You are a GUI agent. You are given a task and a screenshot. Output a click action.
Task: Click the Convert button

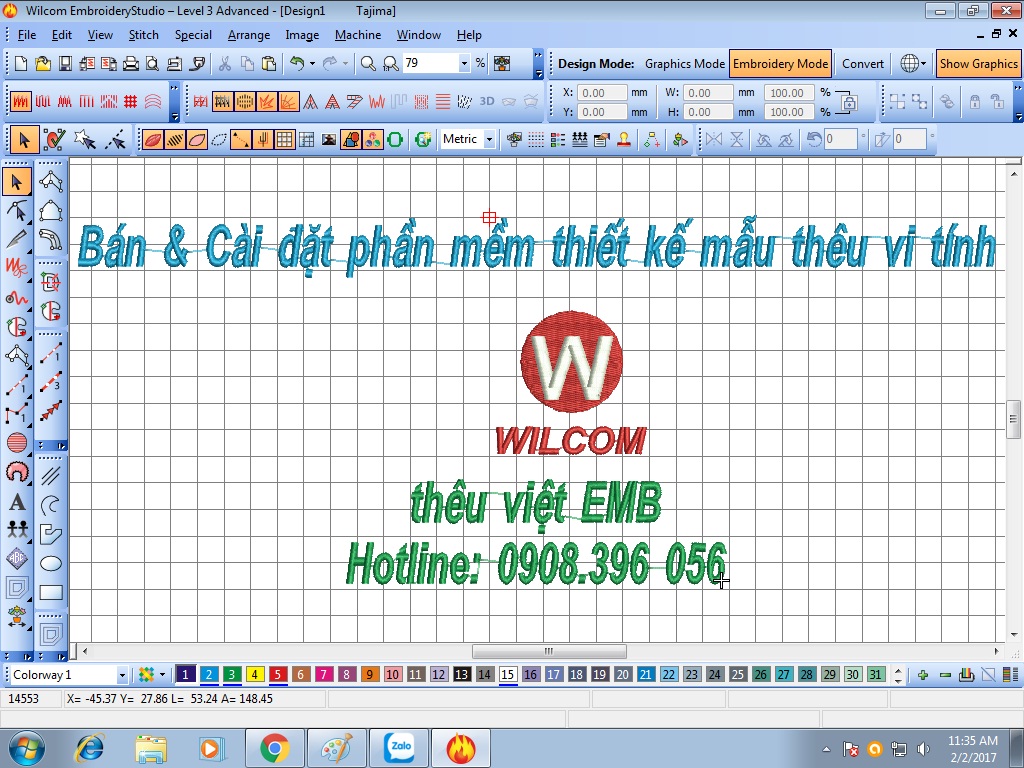click(x=863, y=63)
